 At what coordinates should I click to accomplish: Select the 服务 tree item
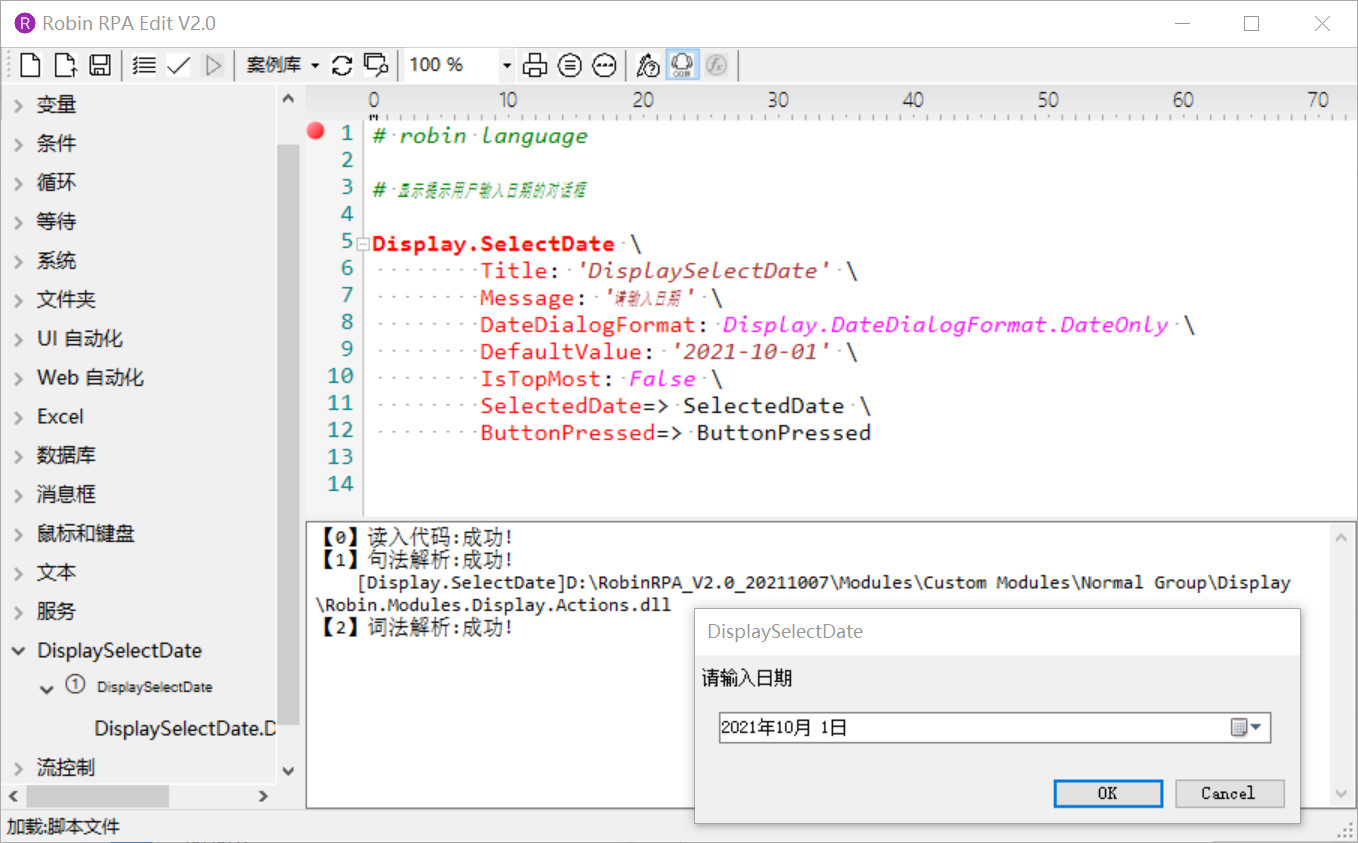[56, 612]
